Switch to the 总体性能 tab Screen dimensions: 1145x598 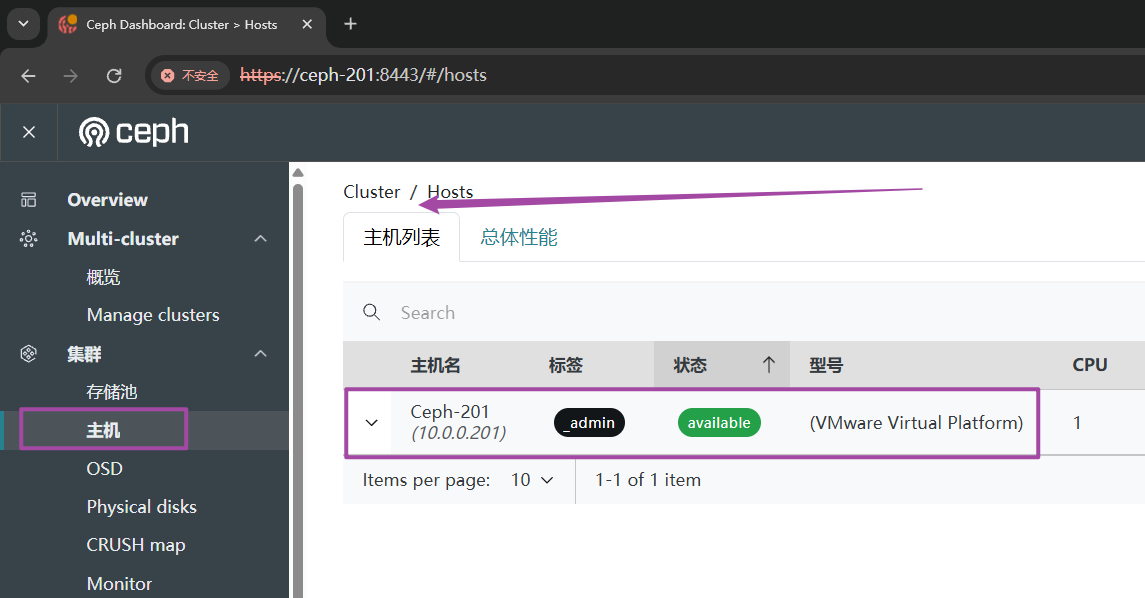(x=518, y=237)
